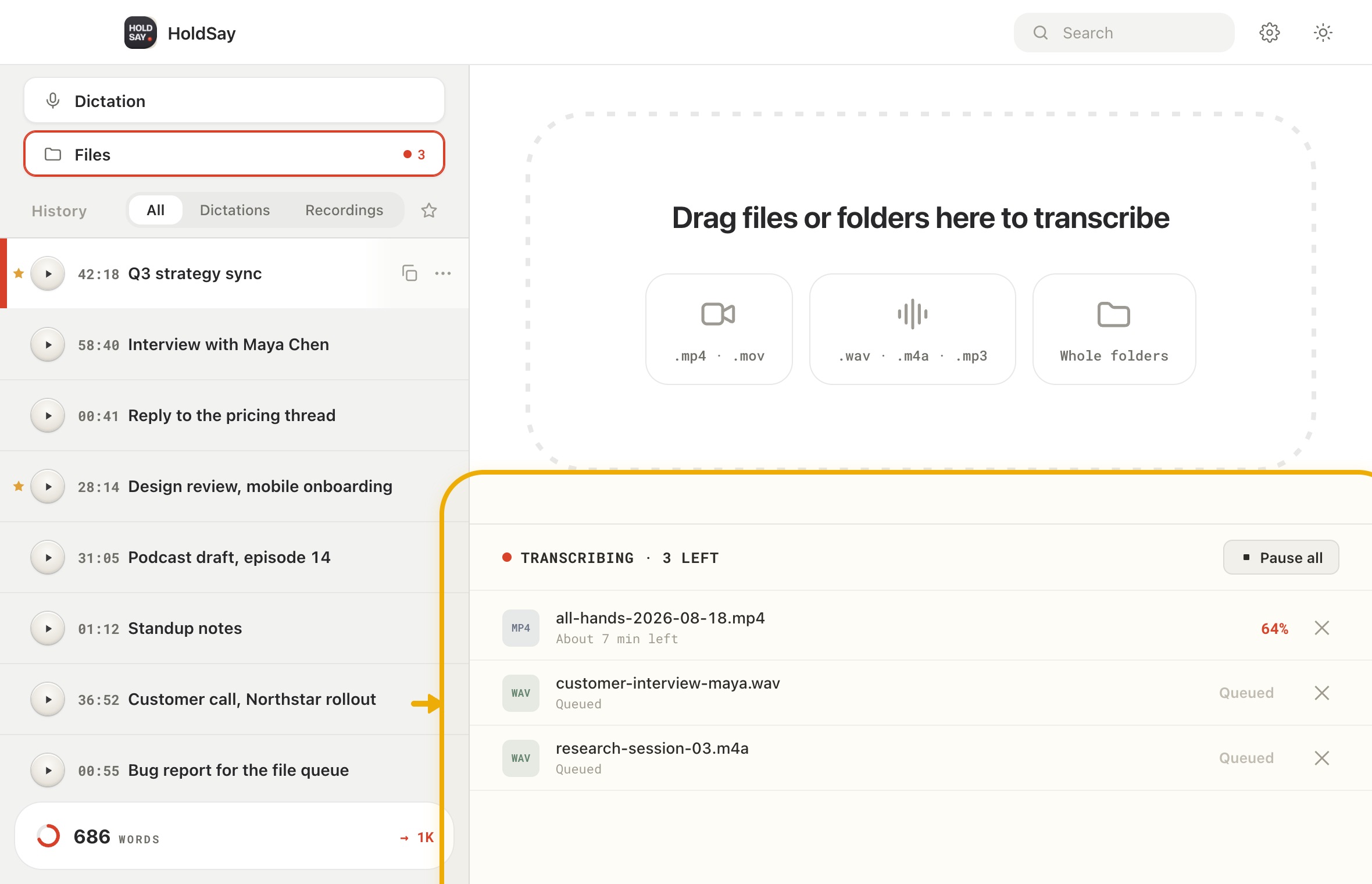Click WAV badge of research-session-03.m4a
The image size is (1372, 884).
521,758
